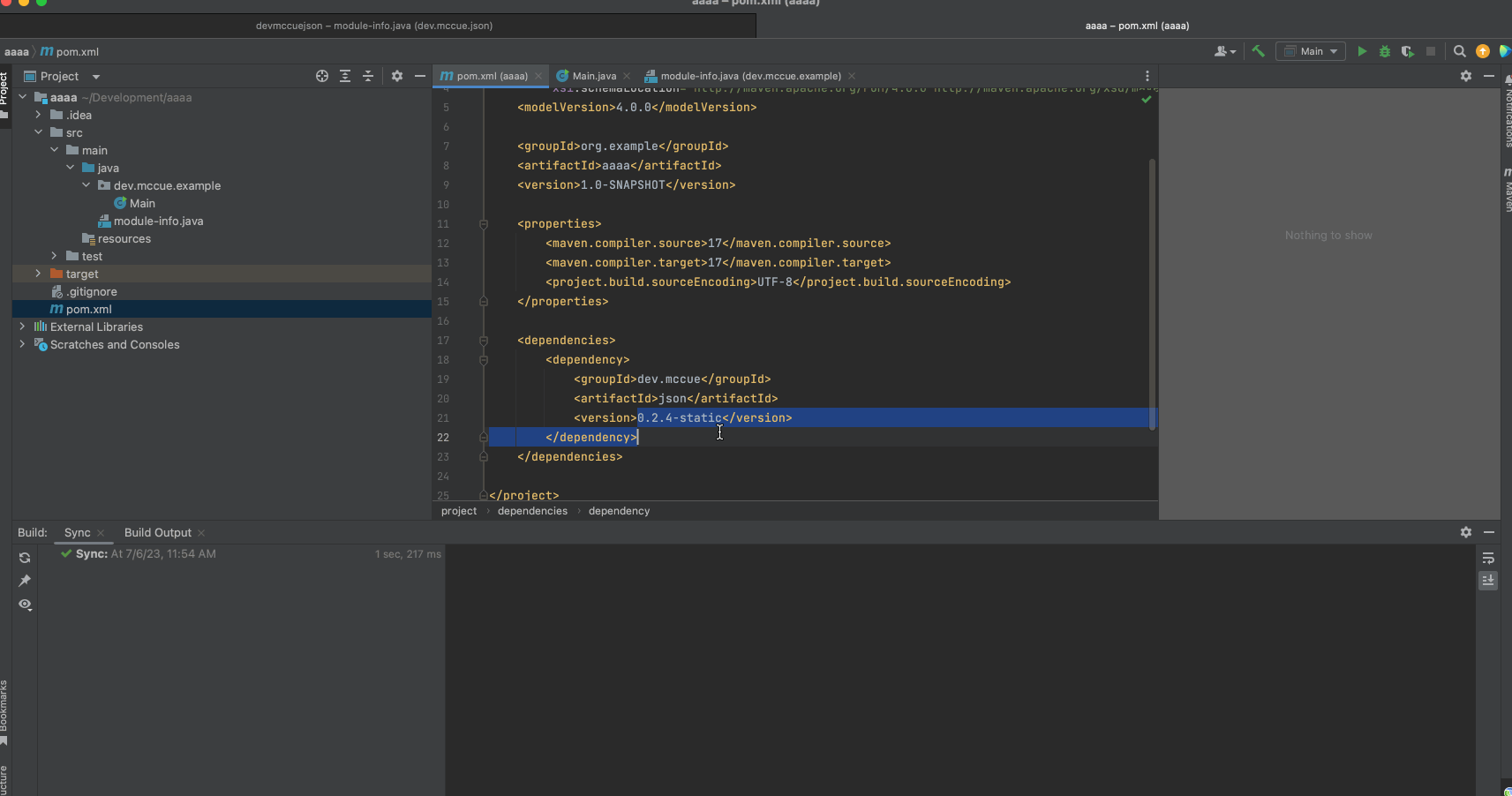Build the project using the hammer icon
Screen dimensions: 1512x796
[x=1259, y=51]
